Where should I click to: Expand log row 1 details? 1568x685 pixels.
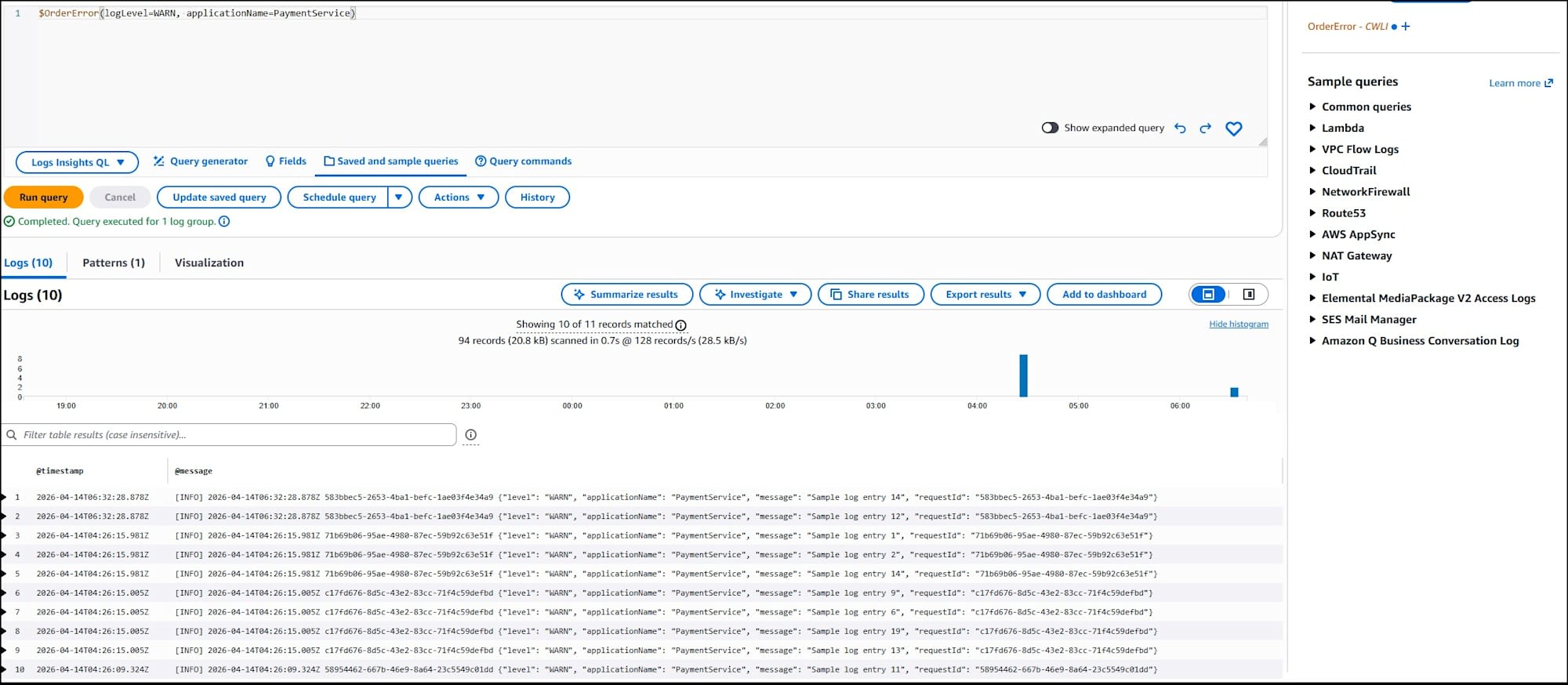[3, 497]
